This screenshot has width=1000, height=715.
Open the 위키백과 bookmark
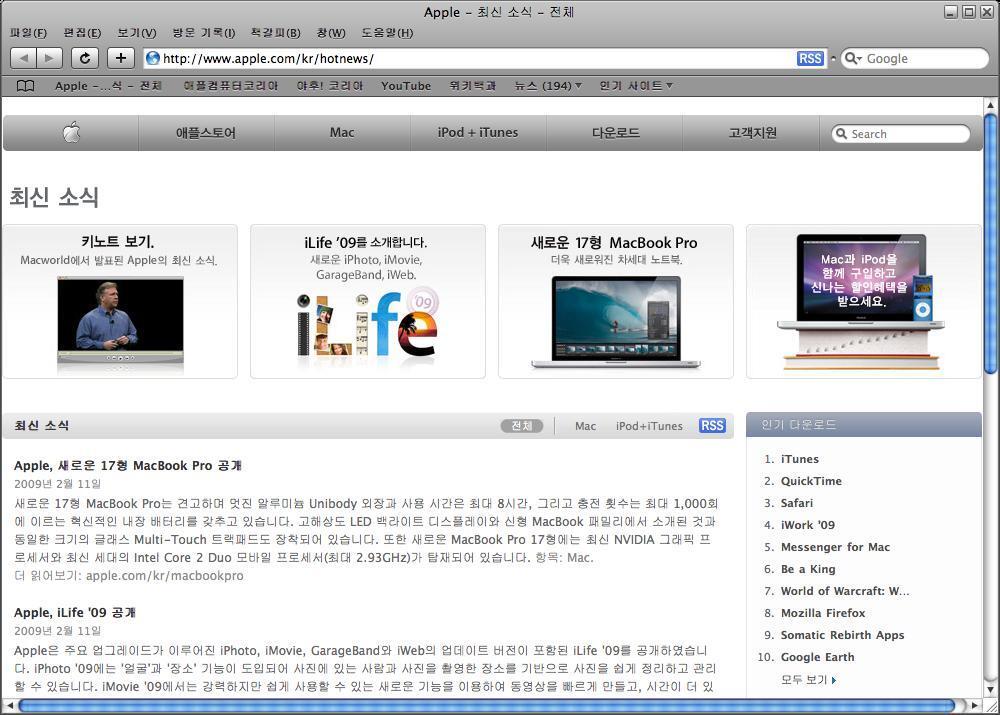pos(473,85)
